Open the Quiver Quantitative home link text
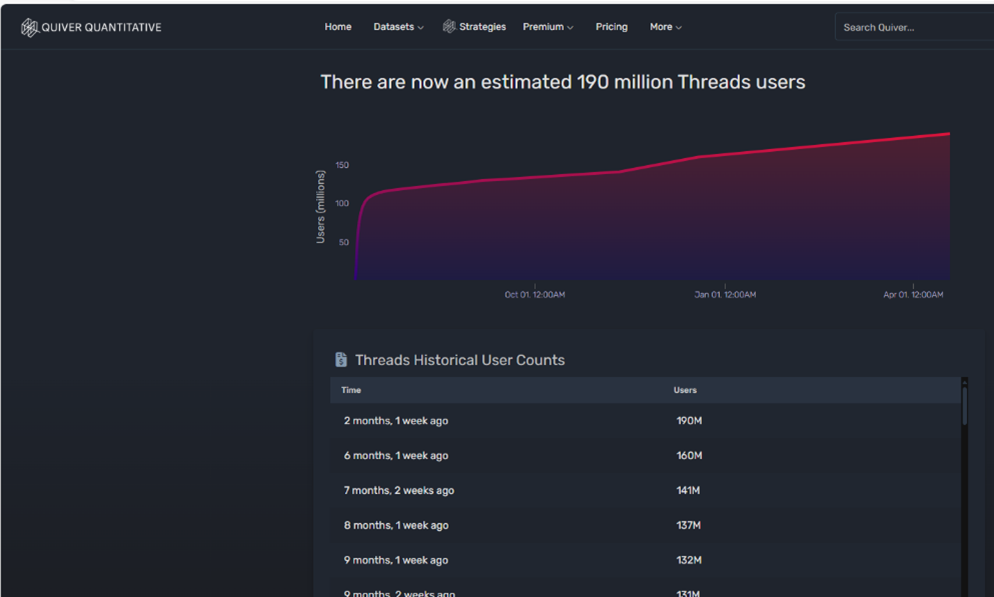This screenshot has width=994, height=597. (101, 27)
